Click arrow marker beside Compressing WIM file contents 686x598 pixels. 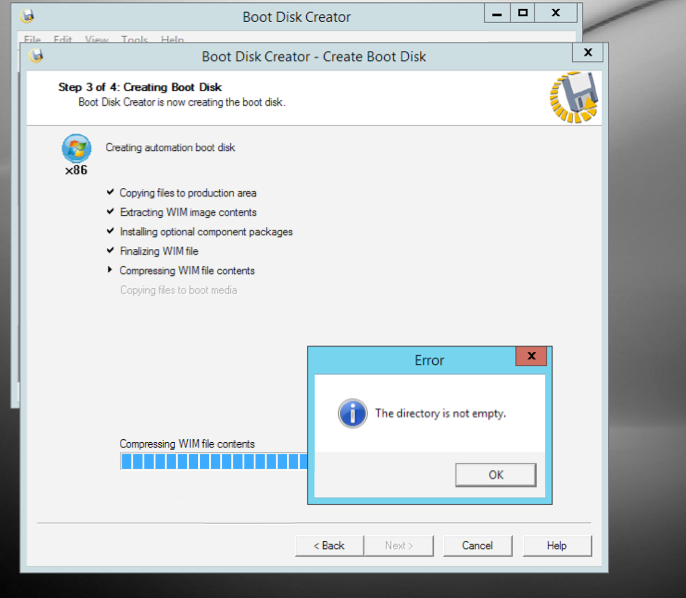[x=110, y=269]
